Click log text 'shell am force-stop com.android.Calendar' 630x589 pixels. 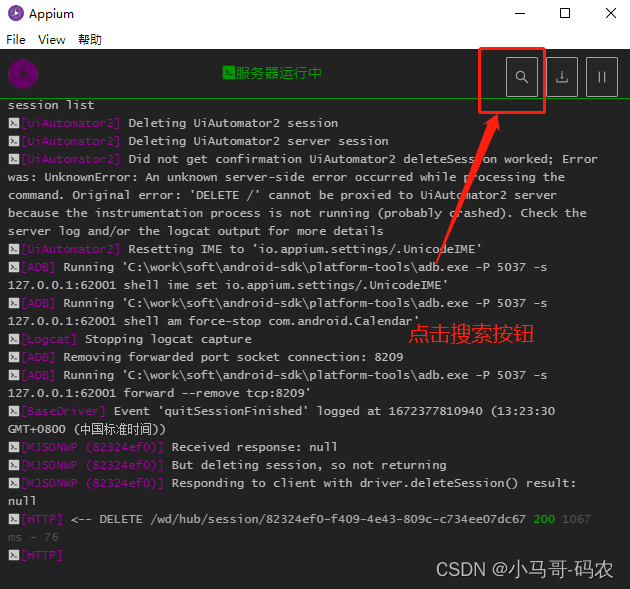271,321
